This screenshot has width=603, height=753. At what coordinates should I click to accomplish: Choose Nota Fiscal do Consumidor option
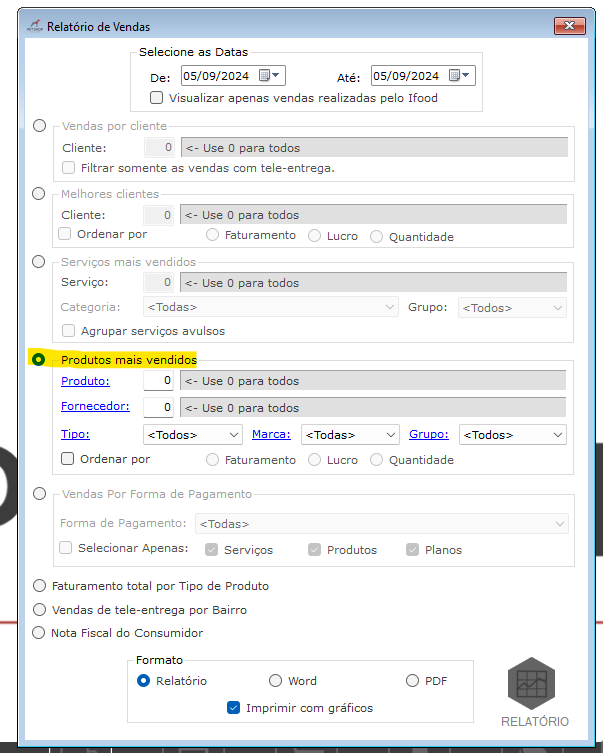tap(38, 633)
